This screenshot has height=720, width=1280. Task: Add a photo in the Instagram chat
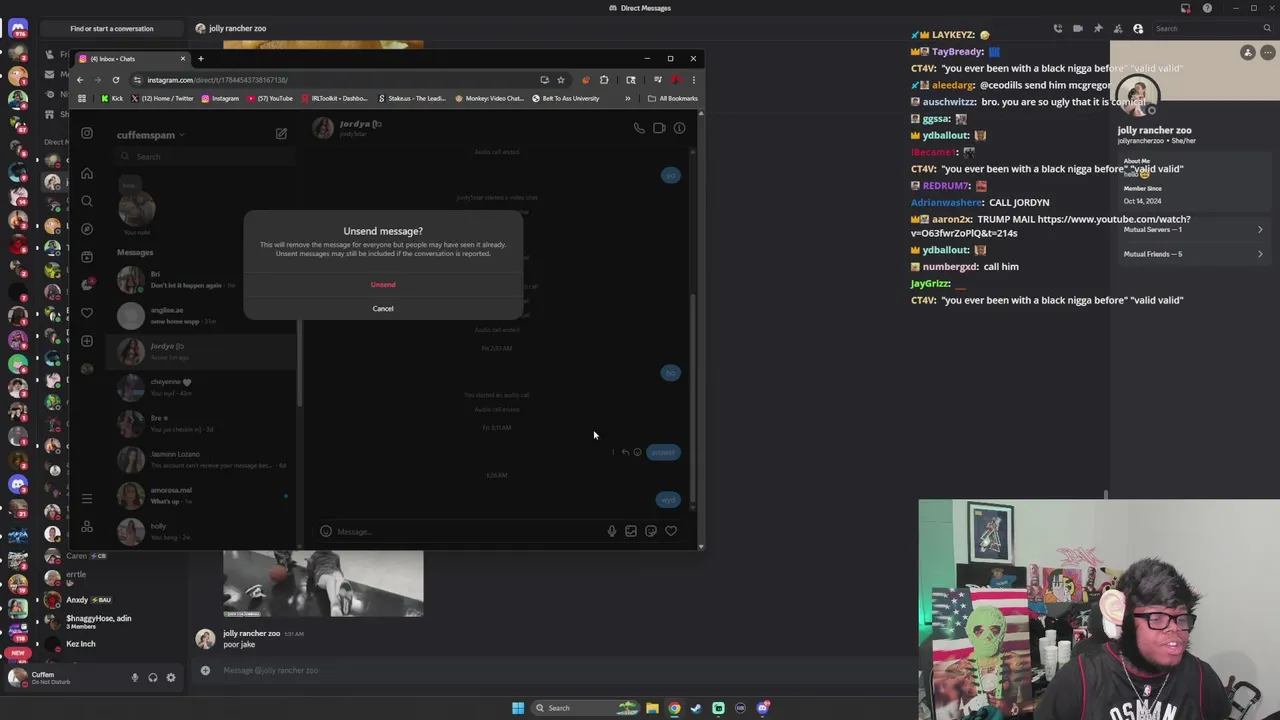coord(631,532)
